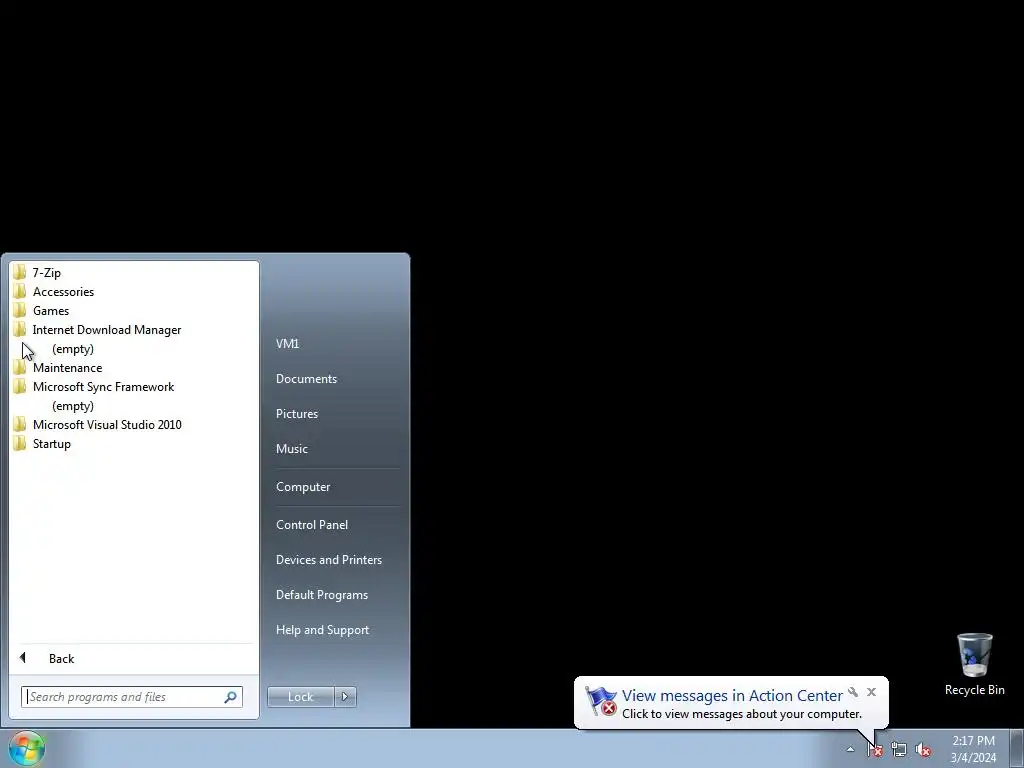1024x768 pixels.
Task: Click the muted volume tray icon
Action: tap(923, 750)
